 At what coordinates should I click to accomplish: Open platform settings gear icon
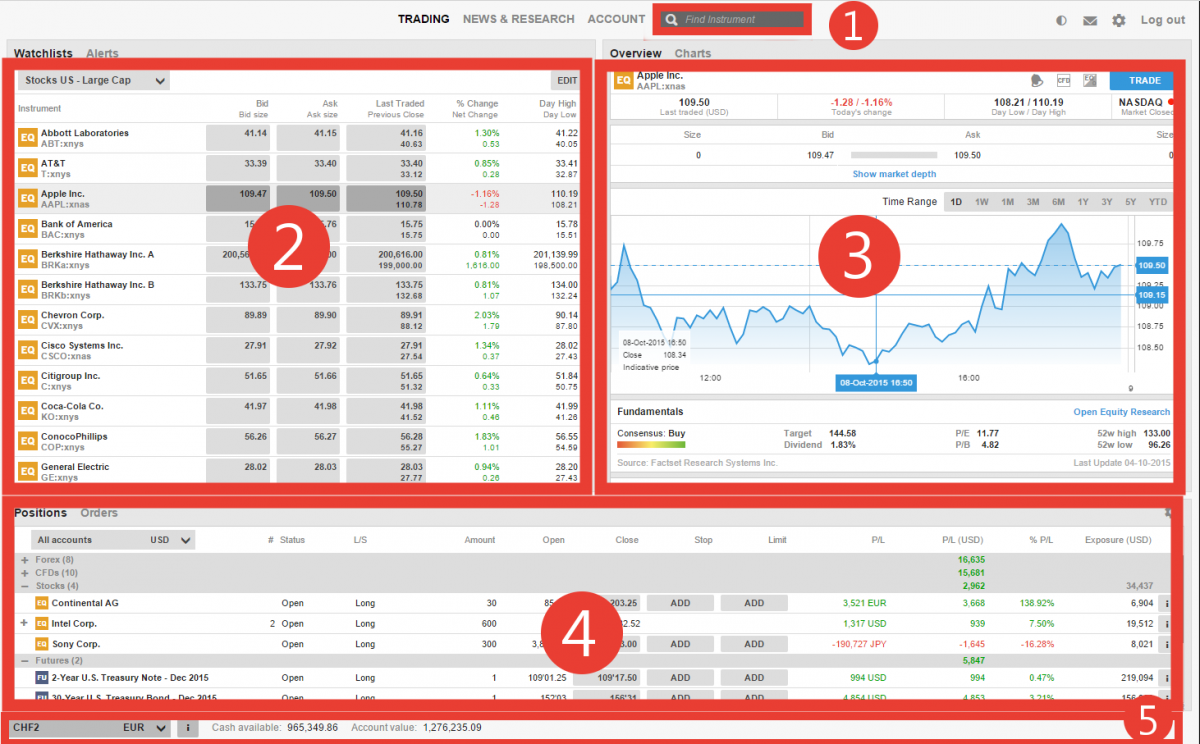pos(1119,20)
